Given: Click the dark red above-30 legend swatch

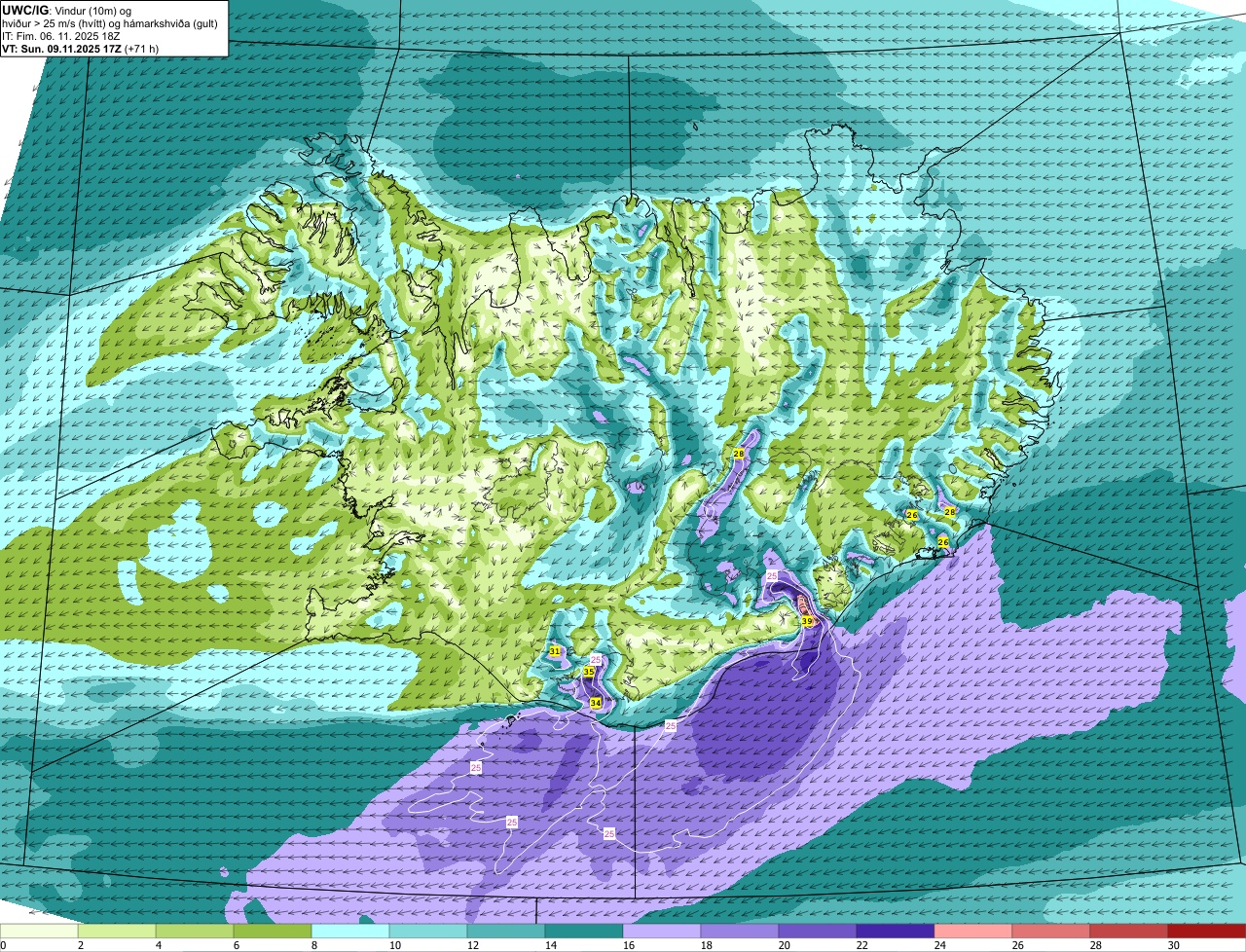Looking at the screenshot, I should click(x=1207, y=932).
